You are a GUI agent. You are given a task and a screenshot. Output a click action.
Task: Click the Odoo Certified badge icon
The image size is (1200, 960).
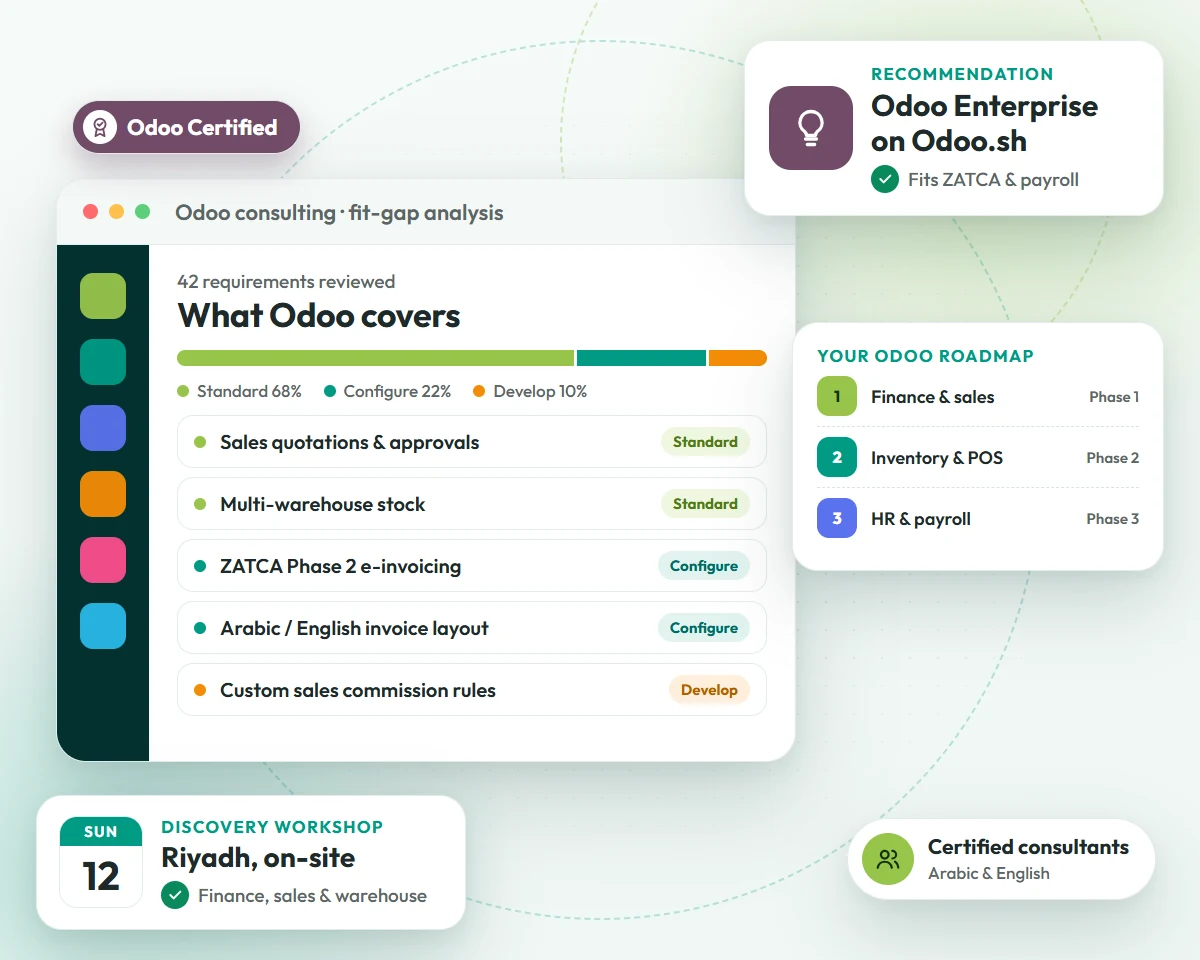point(100,128)
